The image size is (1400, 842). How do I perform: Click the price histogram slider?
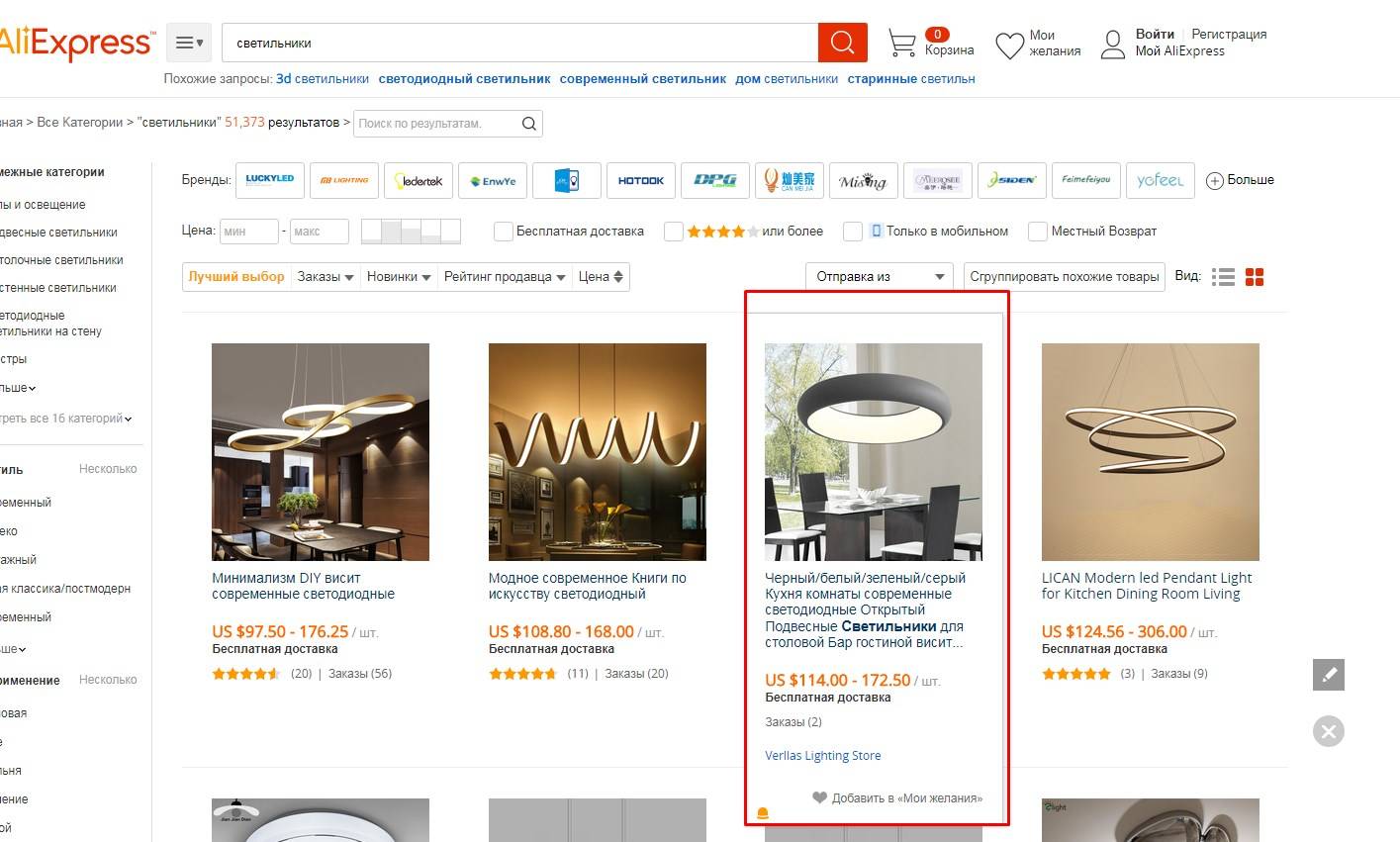(x=411, y=232)
